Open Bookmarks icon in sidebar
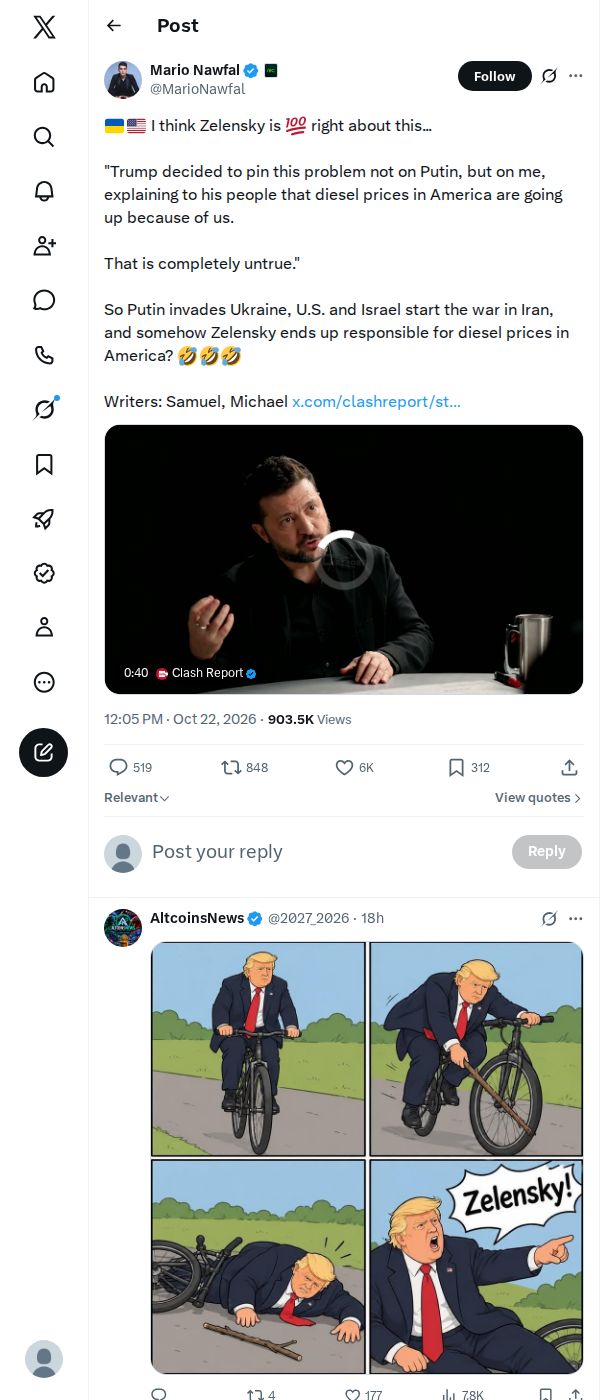Image resolution: width=600 pixels, height=1400 pixels. 44,464
